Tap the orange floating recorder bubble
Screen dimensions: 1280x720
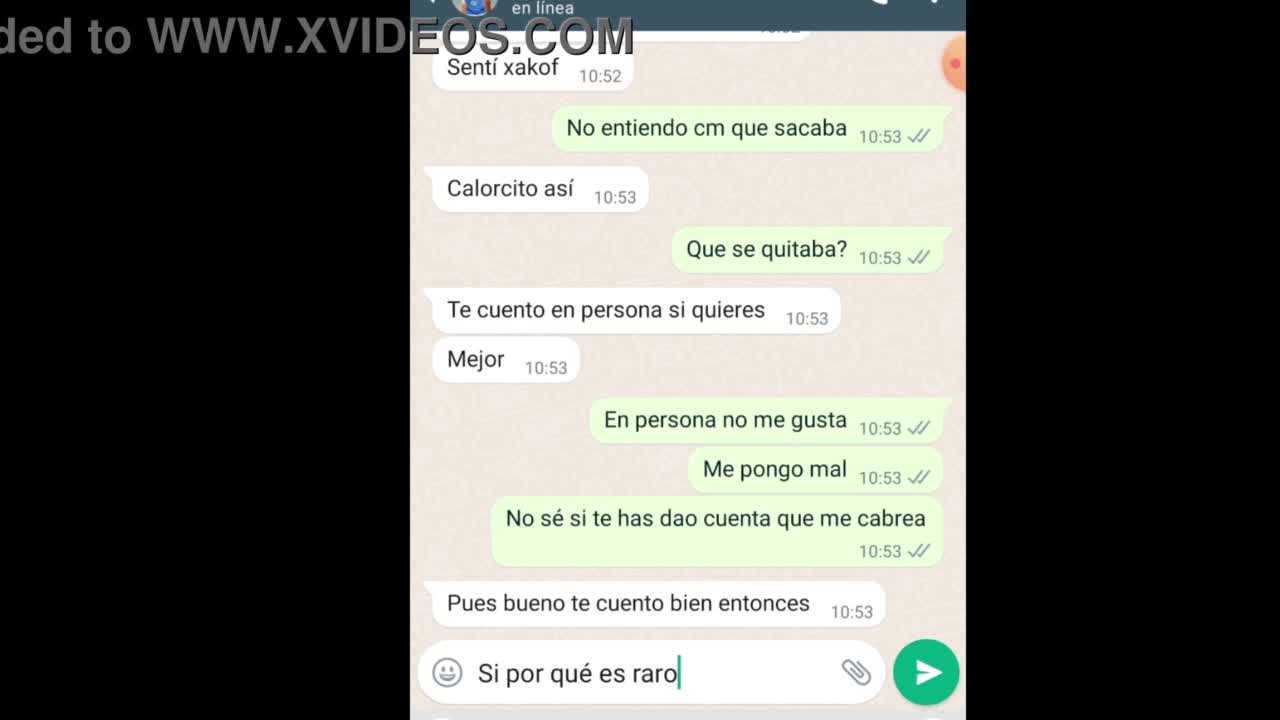[955, 64]
